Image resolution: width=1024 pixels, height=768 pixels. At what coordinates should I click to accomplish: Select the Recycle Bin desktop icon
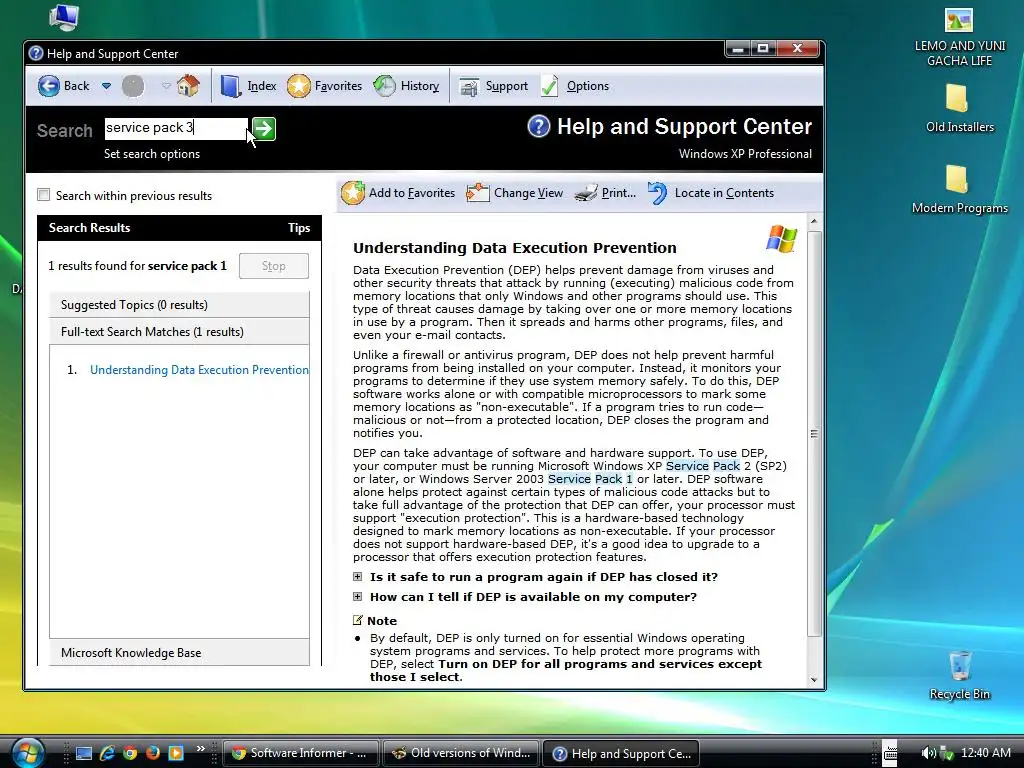(x=959, y=675)
